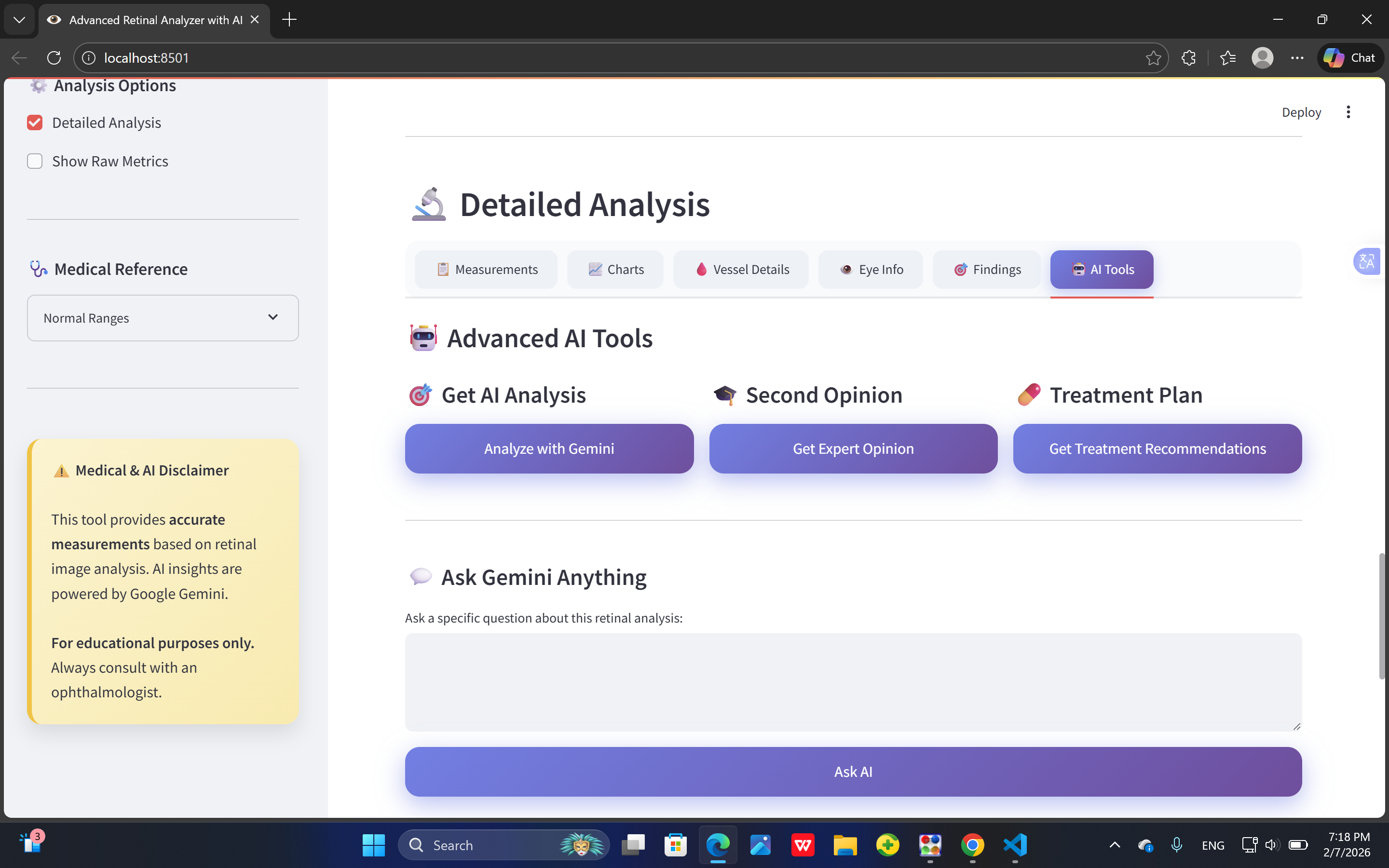Click the floating translate icon
This screenshot has height=868, width=1389.
click(1367, 262)
